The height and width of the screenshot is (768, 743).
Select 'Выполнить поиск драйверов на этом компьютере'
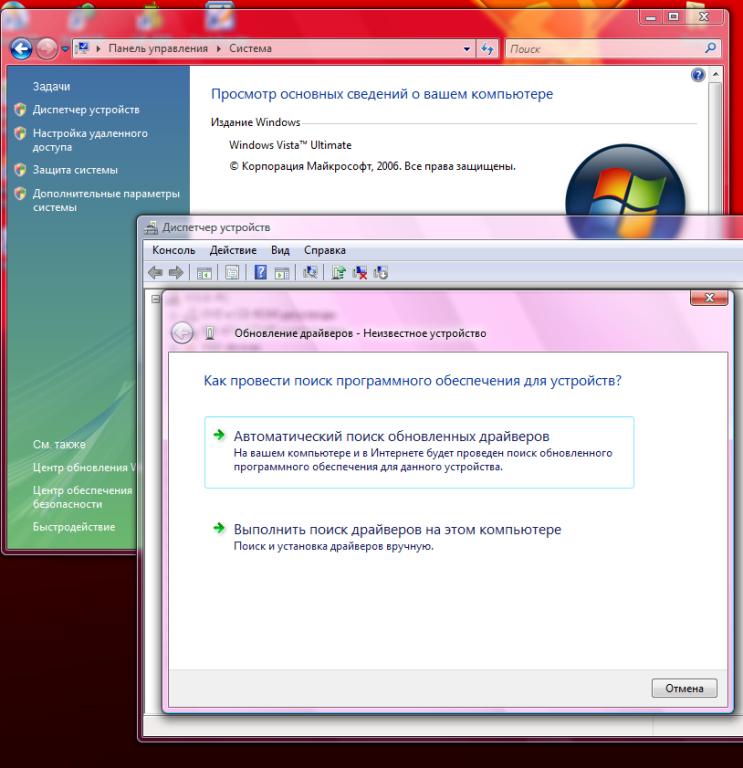click(x=397, y=529)
